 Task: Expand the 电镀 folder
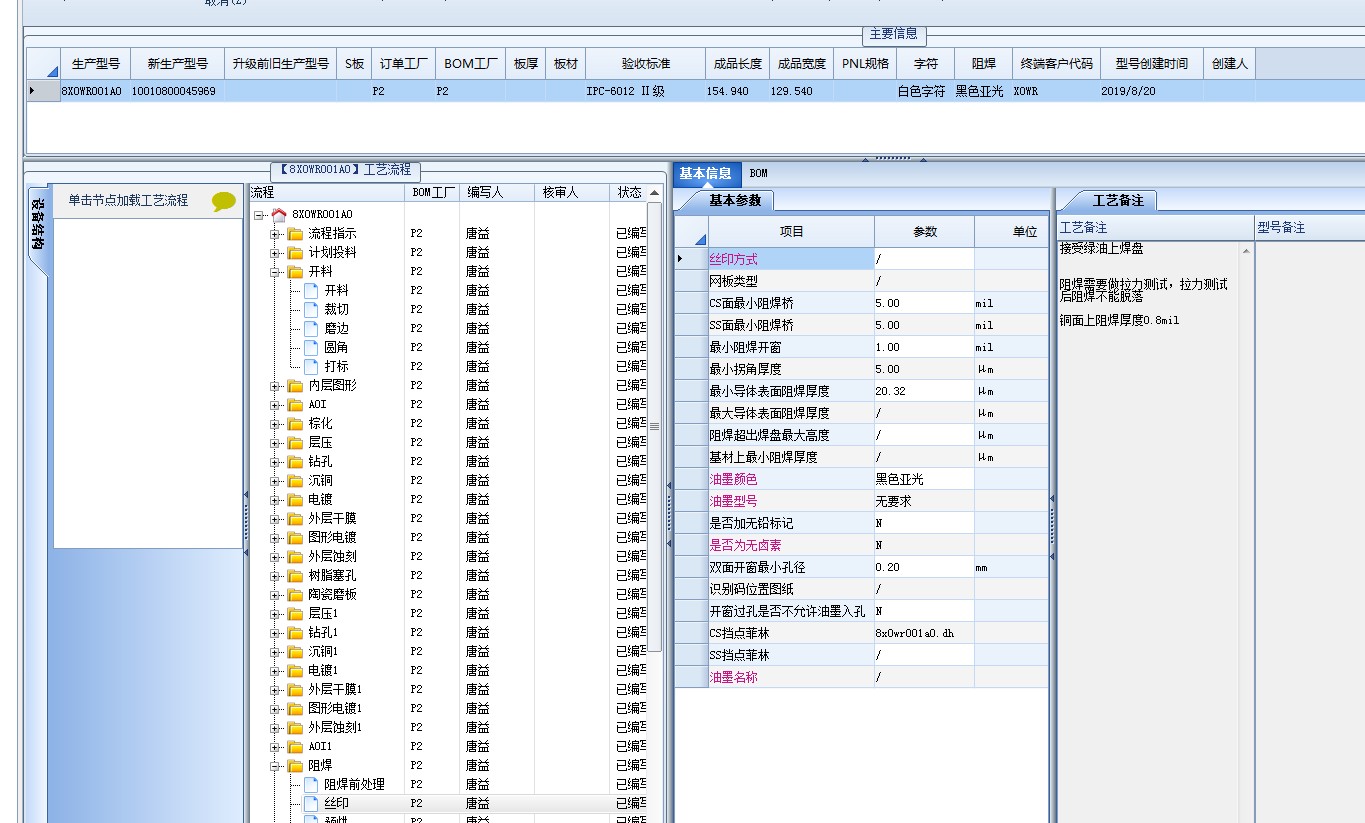point(274,500)
